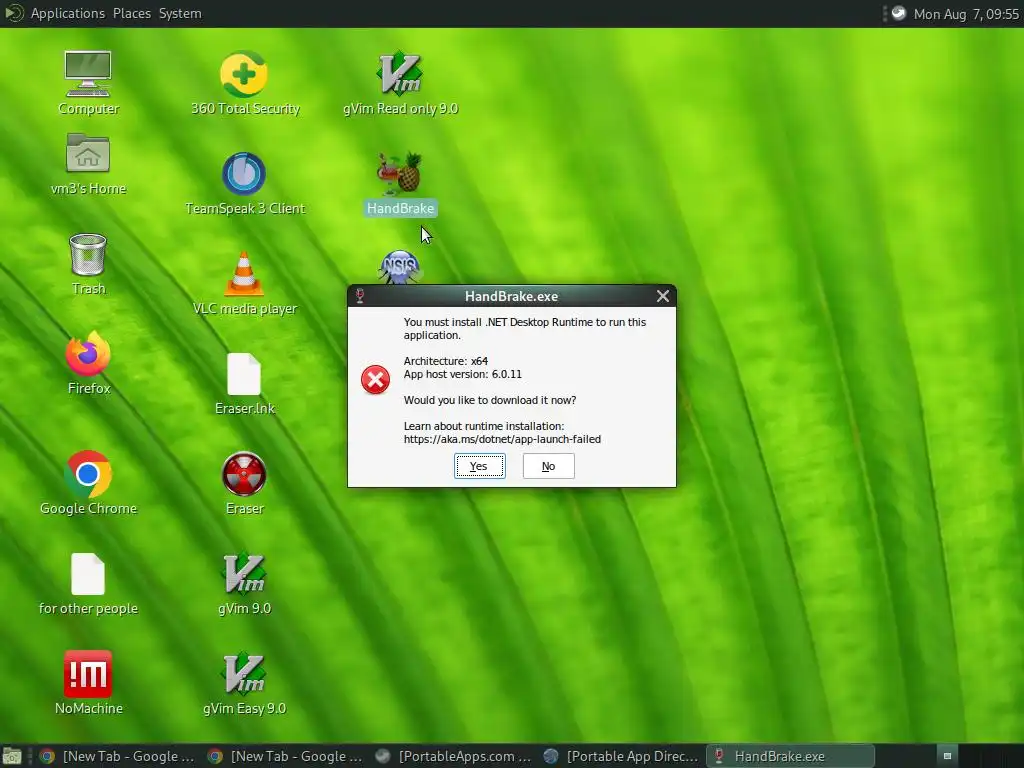Select the gVim 9.0 desktop icon
1024x768 pixels.
244,574
